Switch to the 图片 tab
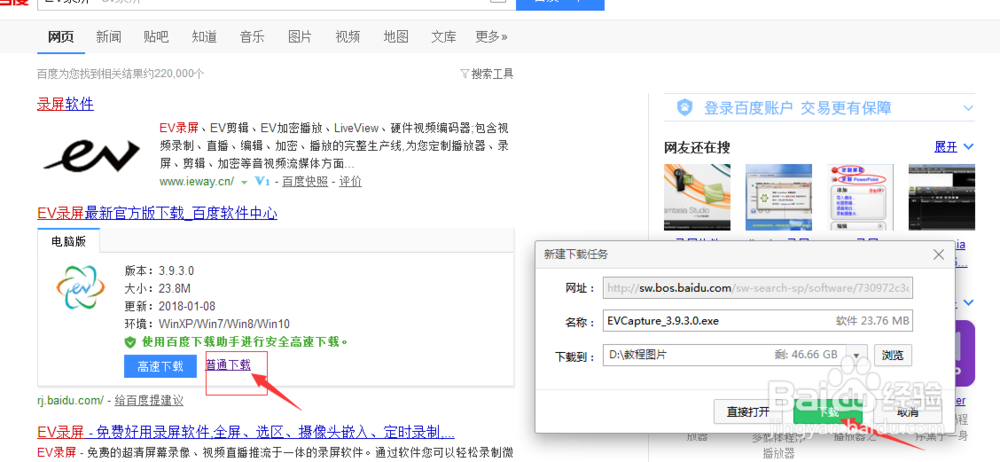This screenshot has width=1000, height=462. pos(300,36)
